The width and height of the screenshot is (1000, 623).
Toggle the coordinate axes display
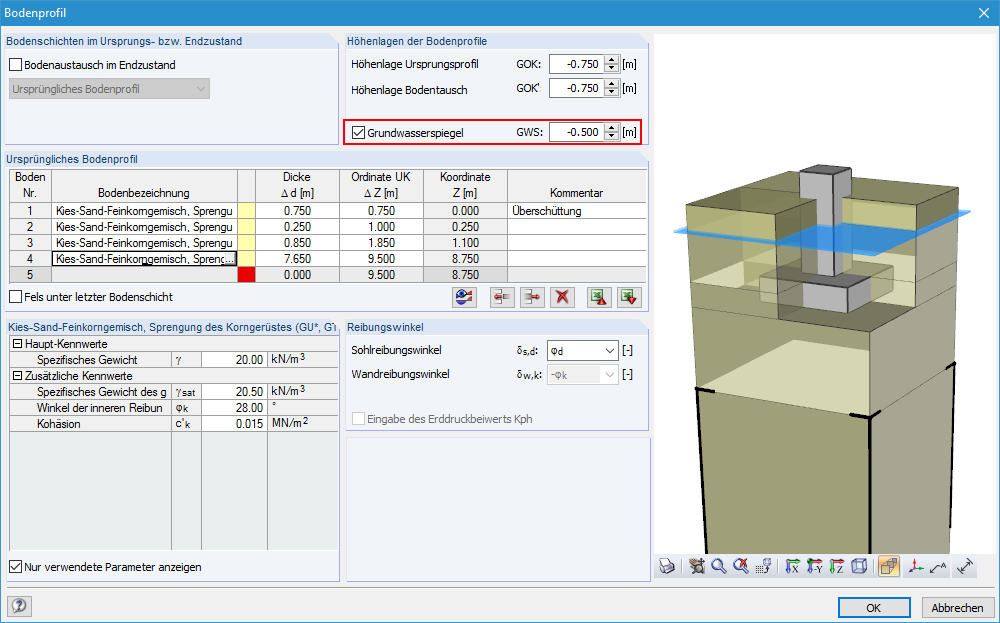[916, 566]
